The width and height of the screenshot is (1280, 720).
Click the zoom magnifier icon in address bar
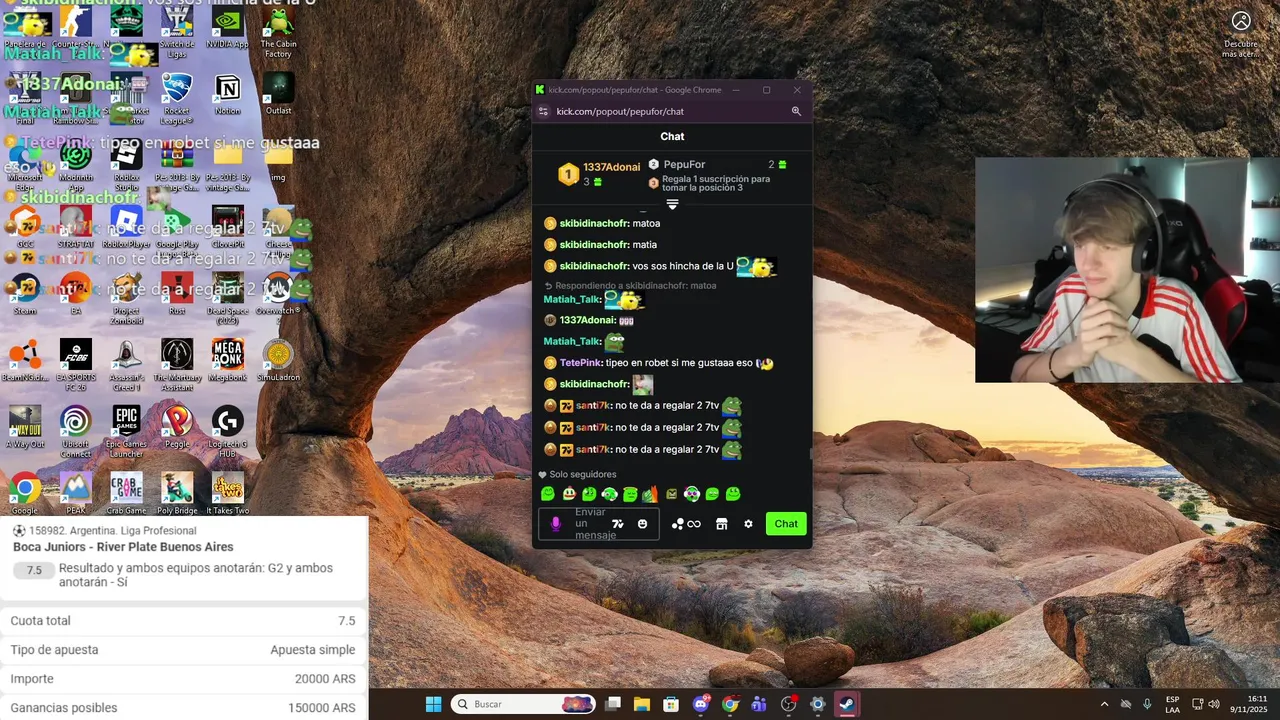coord(796,111)
